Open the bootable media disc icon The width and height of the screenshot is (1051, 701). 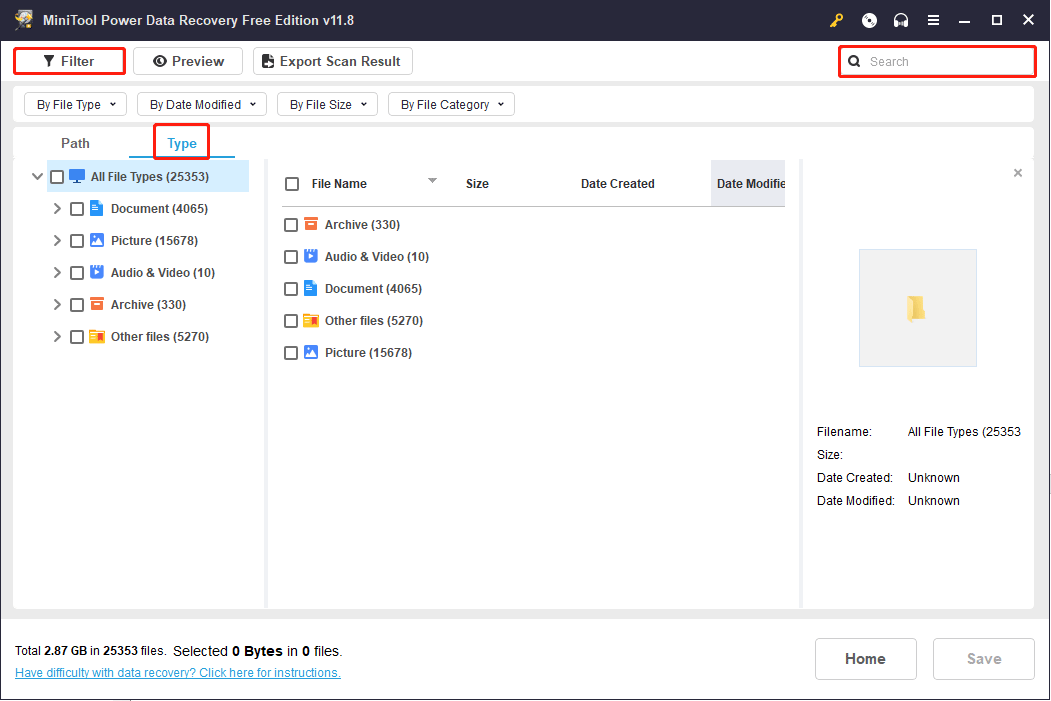point(869,21)
